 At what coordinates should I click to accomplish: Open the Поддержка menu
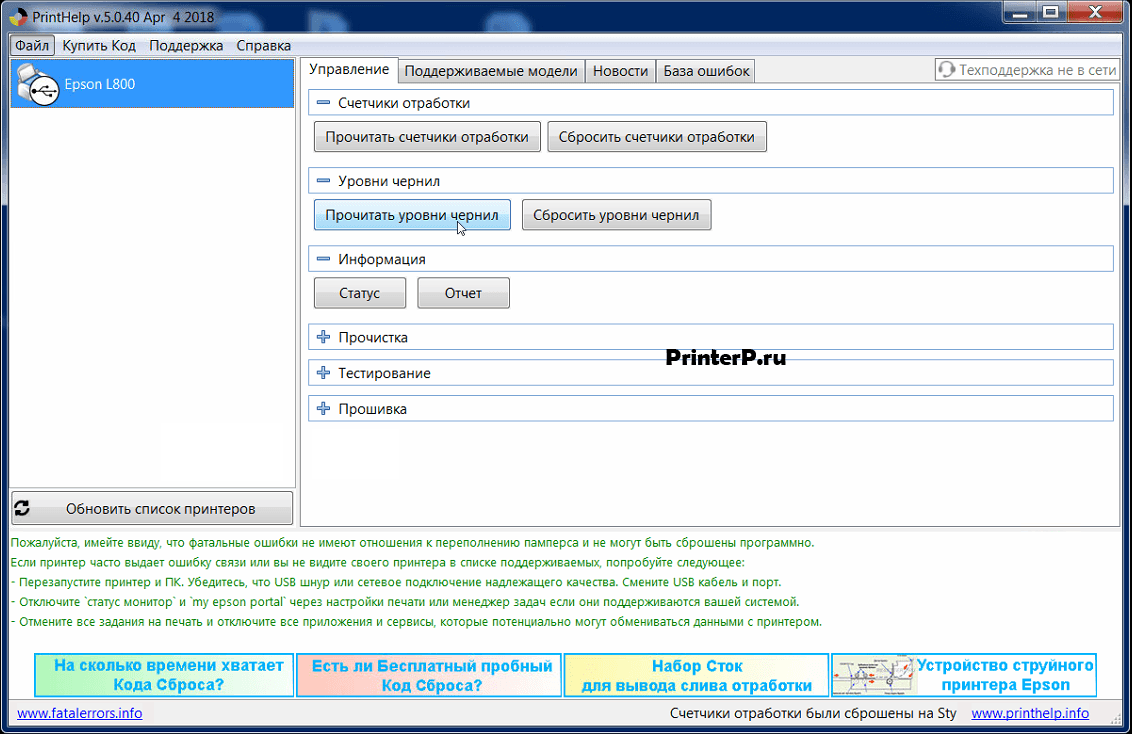tap(186, 45)
